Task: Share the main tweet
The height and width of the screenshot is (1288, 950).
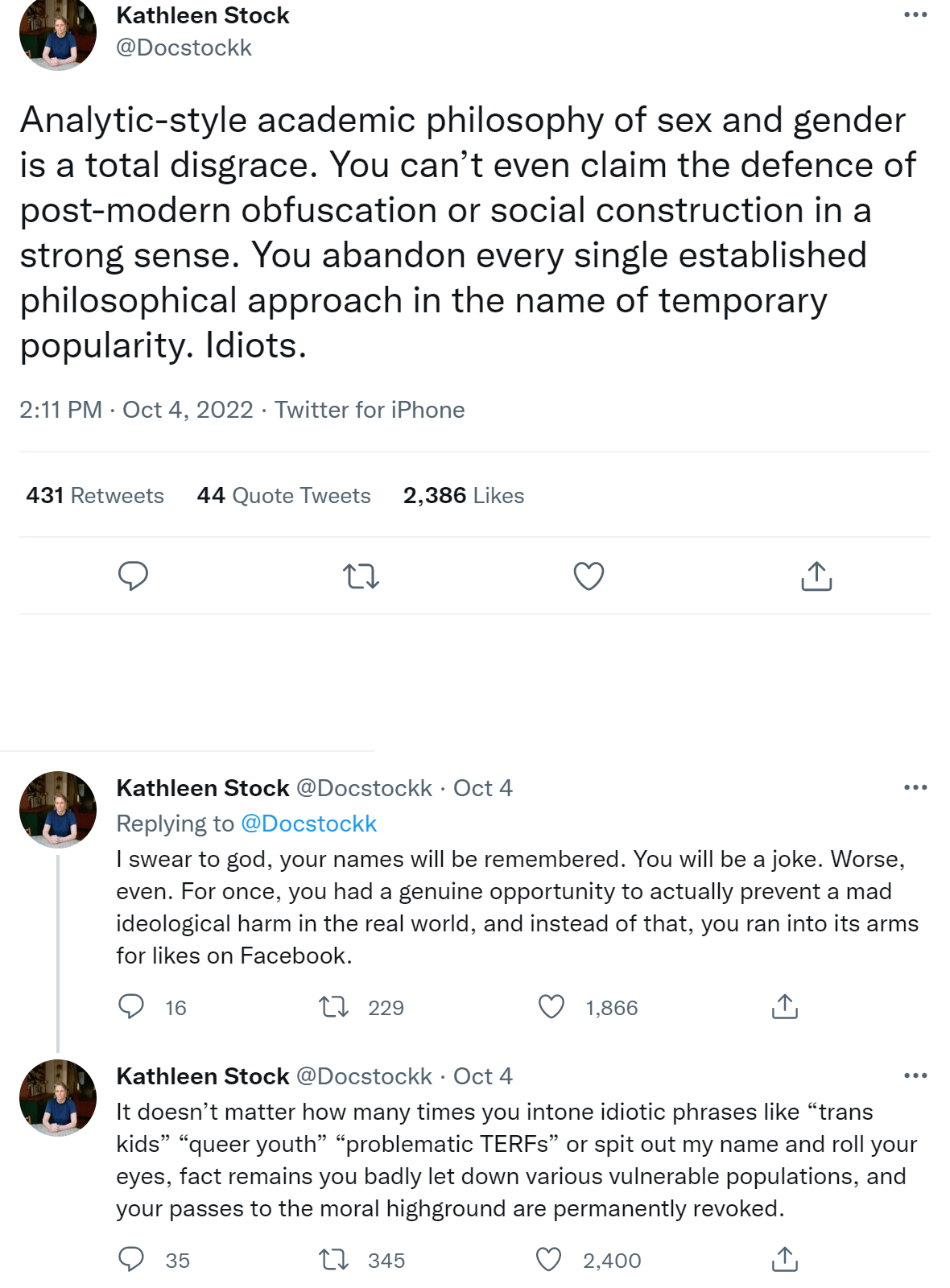Action: click(816, 576)
